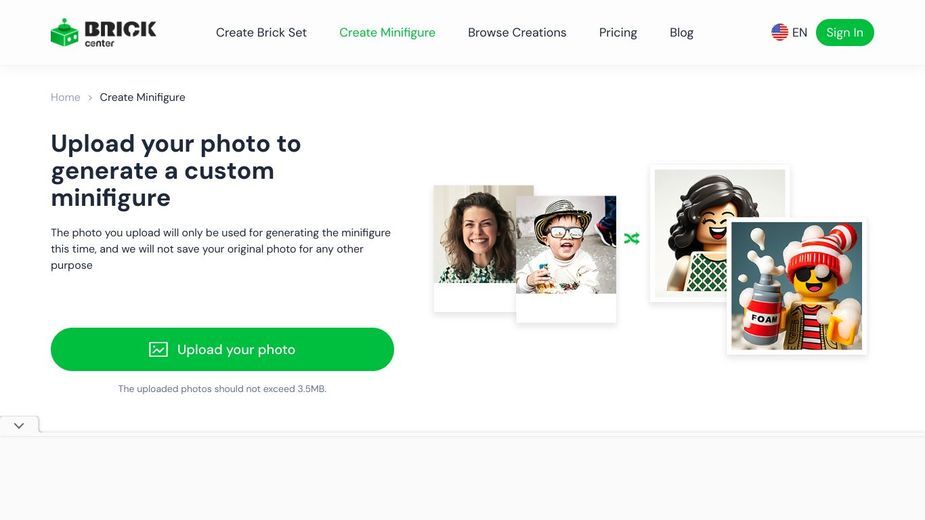Viewport: 925px width, 520px height.
Task: Open the foam bottle minifigure image
Action: [796, 286]
